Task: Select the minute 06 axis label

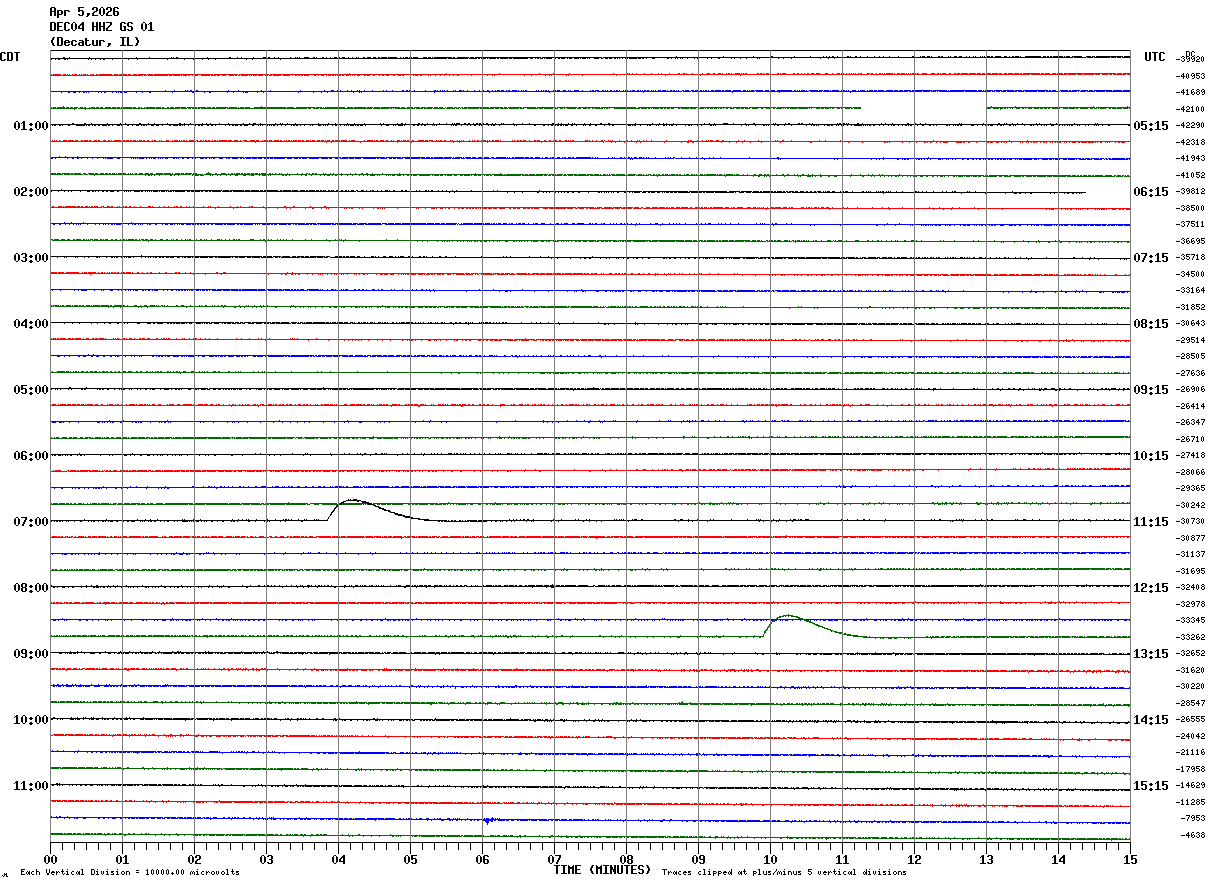Action: click(x=482, y=859)
